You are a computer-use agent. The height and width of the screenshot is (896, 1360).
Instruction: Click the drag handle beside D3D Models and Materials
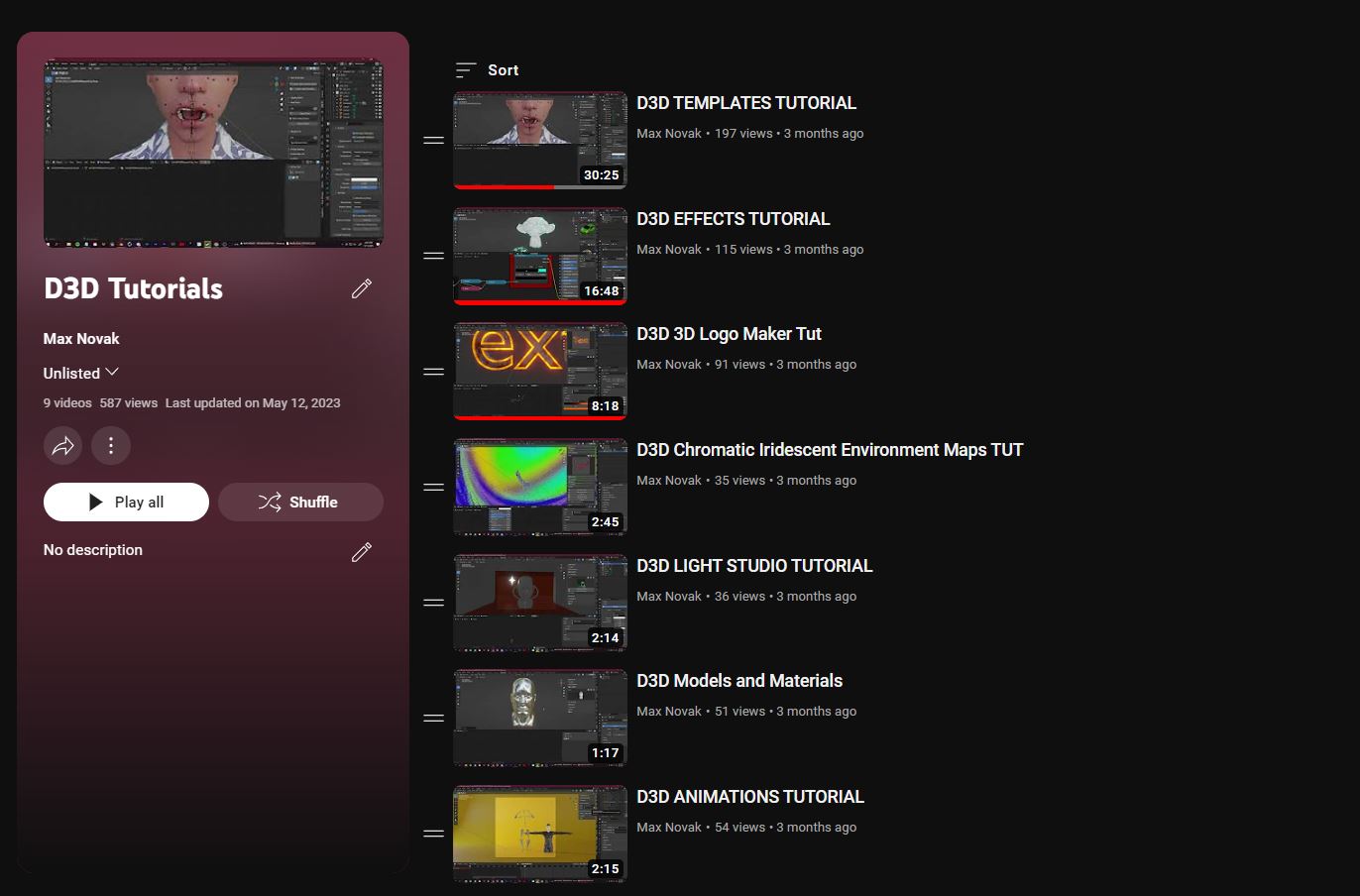[x=433, y=718]
